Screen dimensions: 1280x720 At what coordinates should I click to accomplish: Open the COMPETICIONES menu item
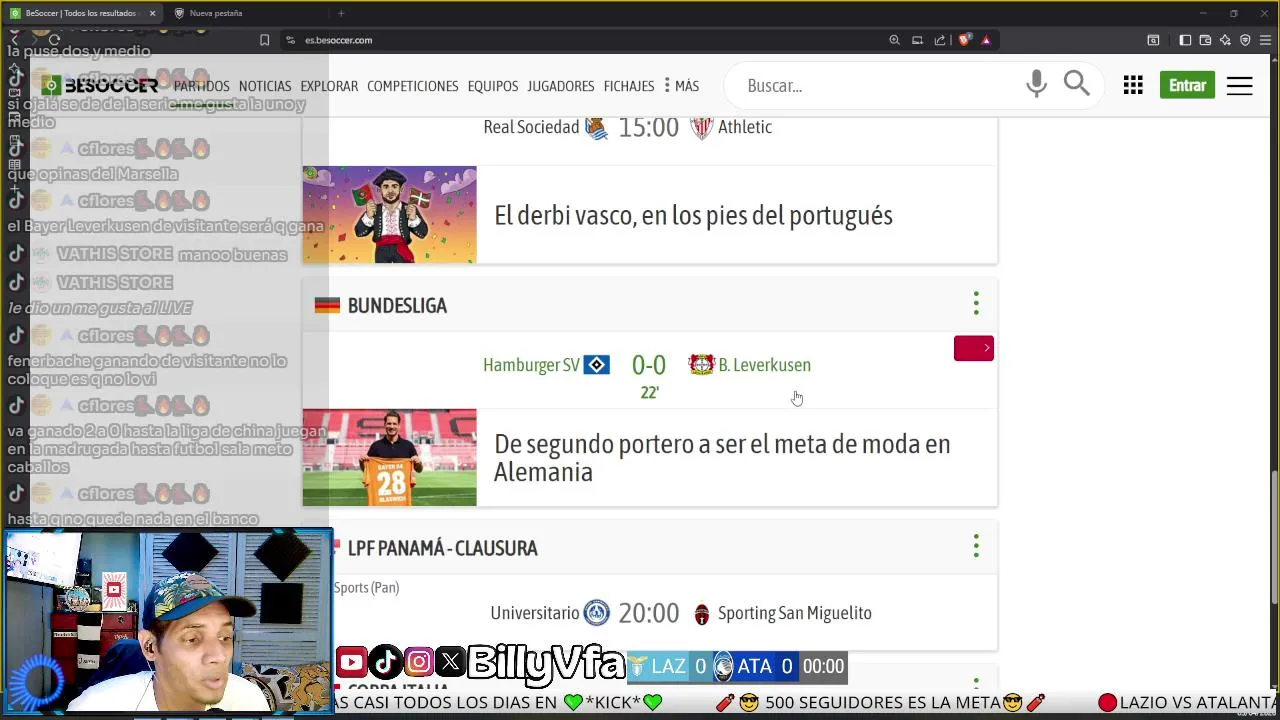(x=412, y=86)
